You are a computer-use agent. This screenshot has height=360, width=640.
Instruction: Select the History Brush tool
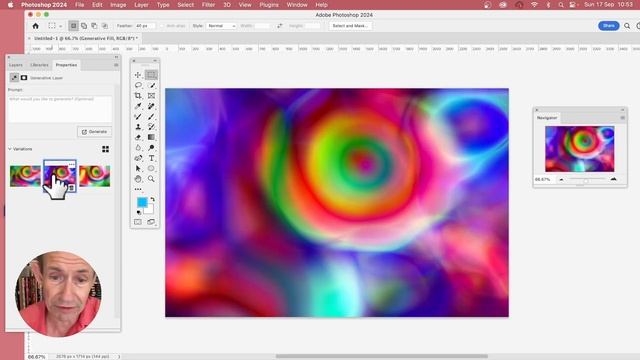pos(151,127)
